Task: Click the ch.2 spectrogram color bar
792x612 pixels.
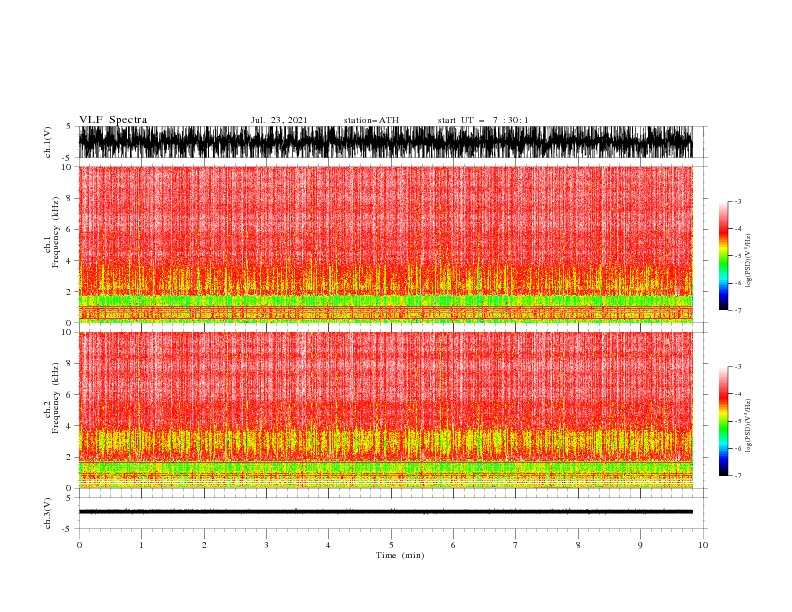Action: click(723, 421)
